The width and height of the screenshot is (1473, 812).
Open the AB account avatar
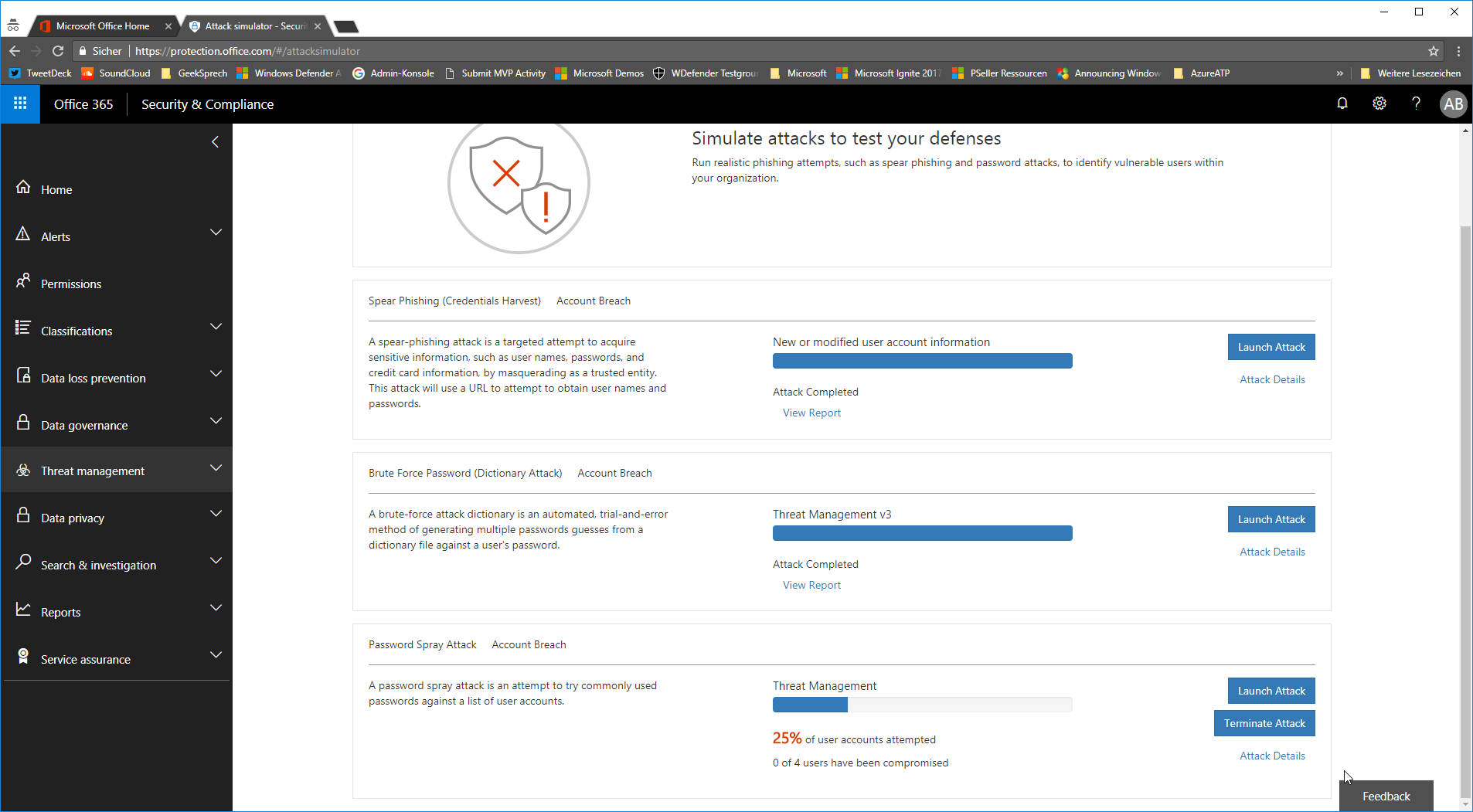pyautogui.click(x=1453, y=103)
